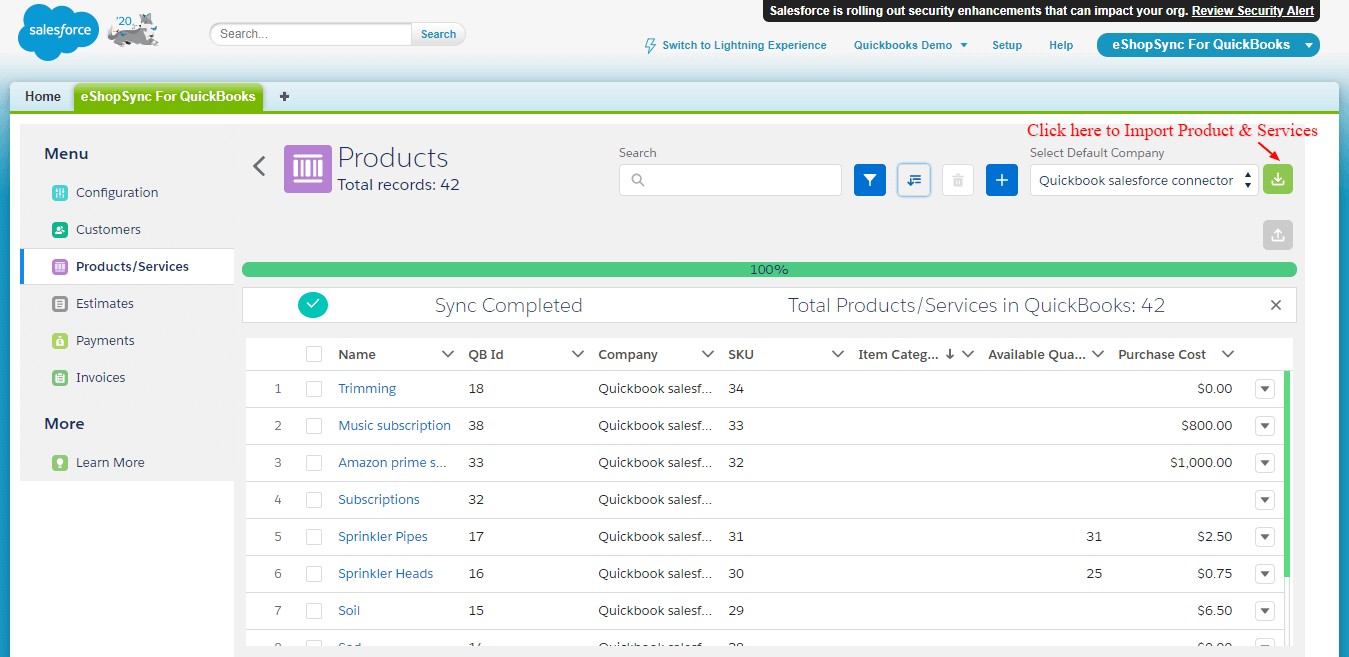Tick the checkbox for Trimming row
The width and height of the screenshot is (1349, 657).
tap(314, 389)
